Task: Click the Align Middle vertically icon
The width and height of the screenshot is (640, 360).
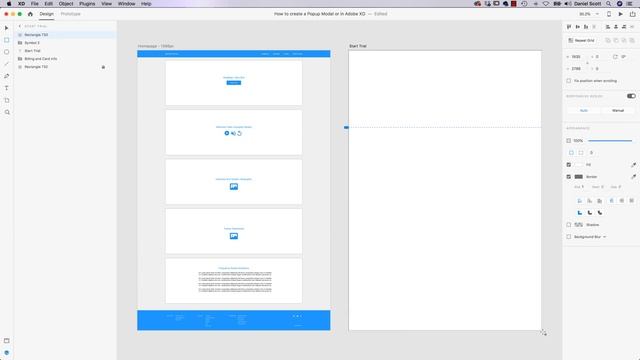Action: (578, 27)
